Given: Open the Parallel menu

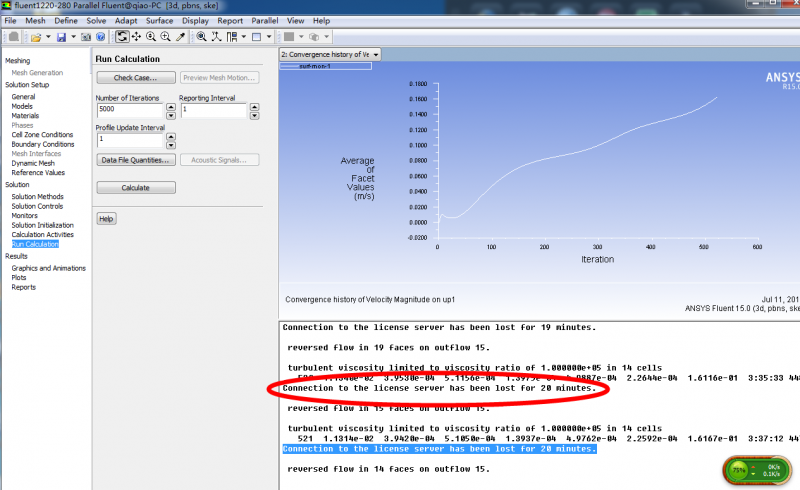Looking at the screenshot, I should (x=264, y=21).
